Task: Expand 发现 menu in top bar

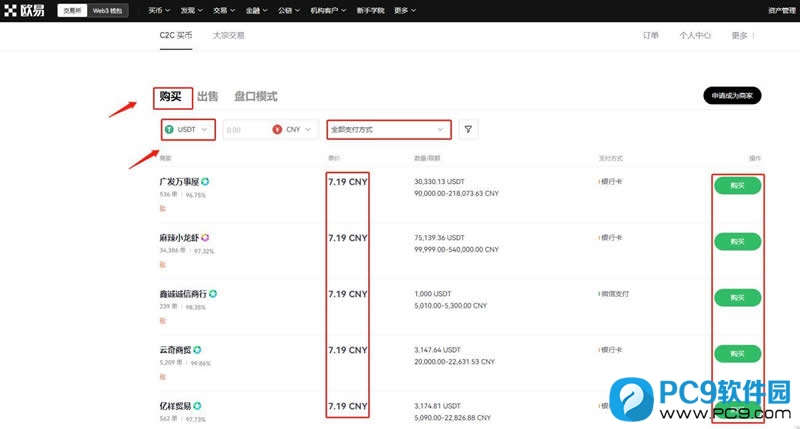Action: pyautogui.click(x=191, y=11)
